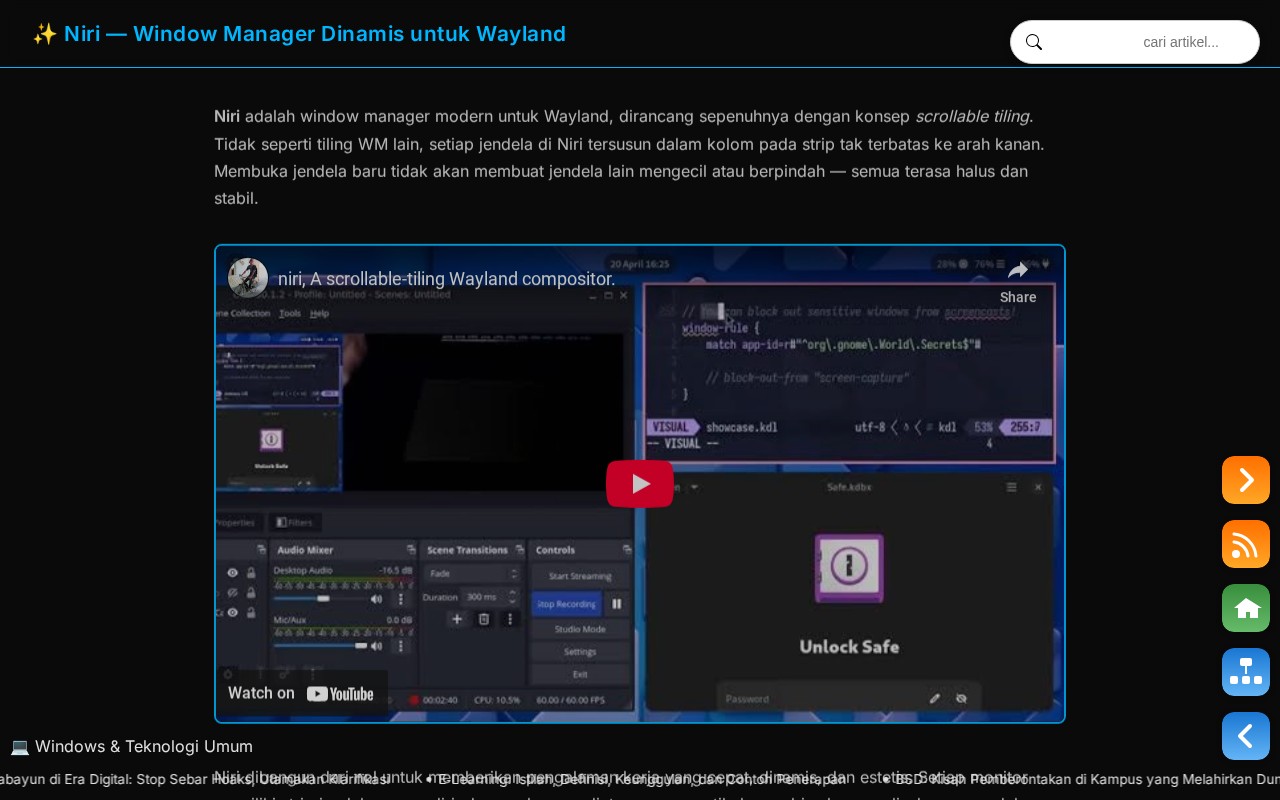Go back with blue left-arrow button
Image resolution: width=1280 pixels, height=800 pixels.
[1246, 736]
